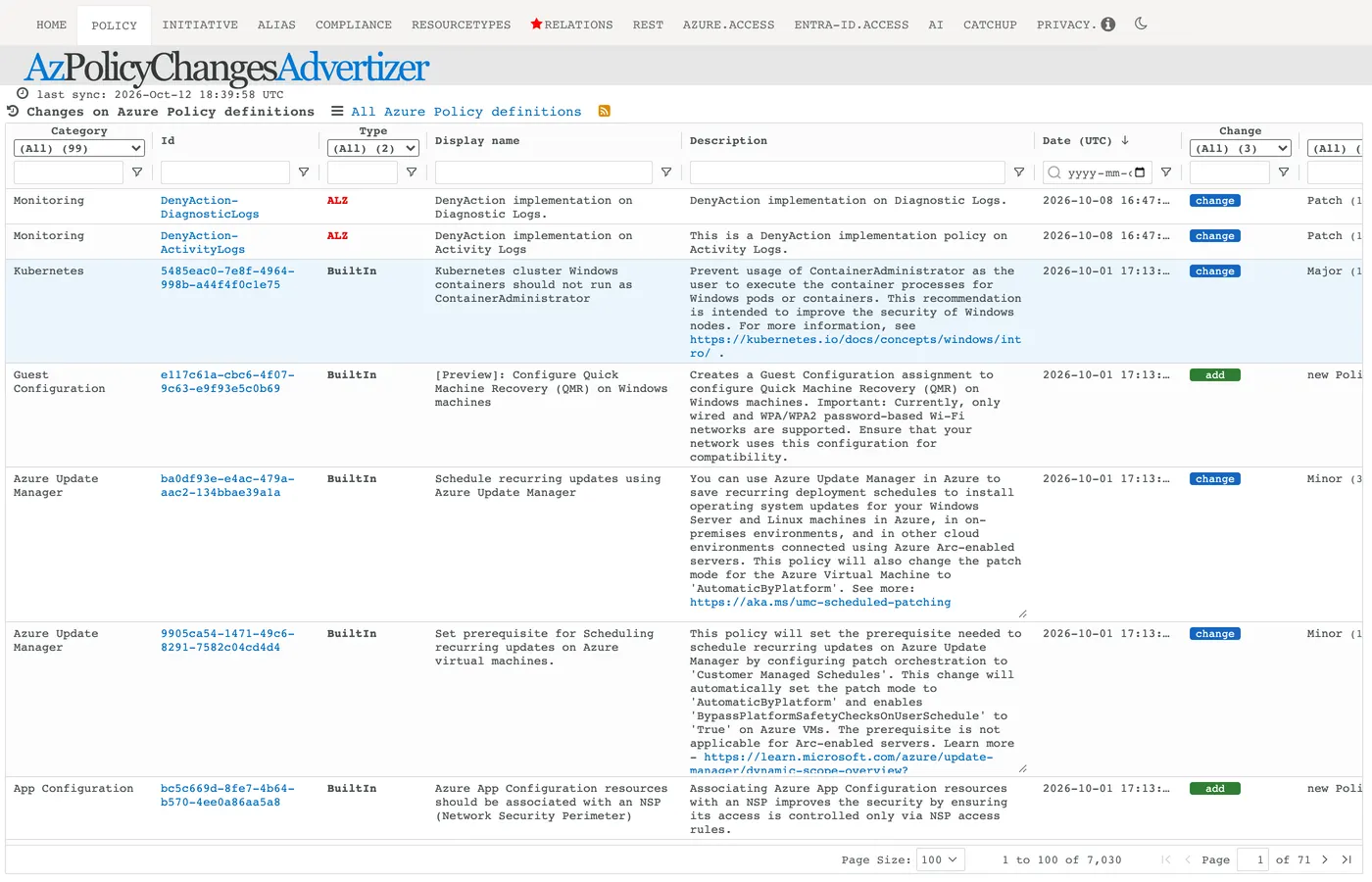Image resolution: width=1372 pixels, height=882 pixels.
Task: Click the add badge on the Guest Configuration row
Action: click(1215, 375)
